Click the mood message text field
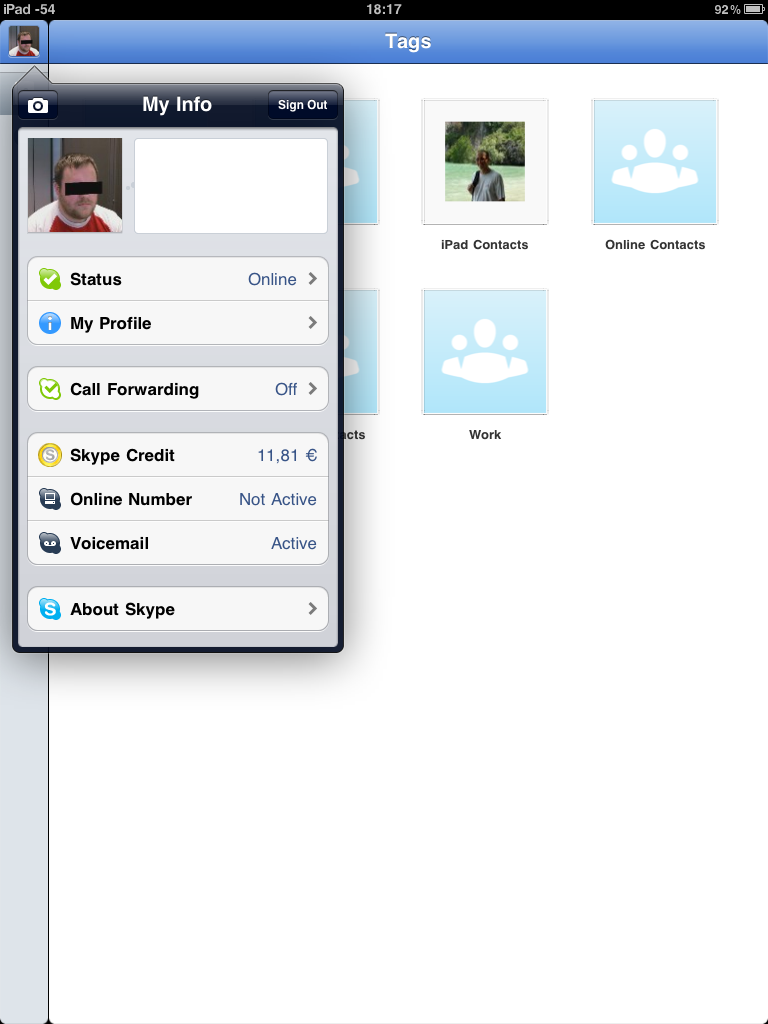Viewport: 768px width, 1024px height. tap(231, 186)
